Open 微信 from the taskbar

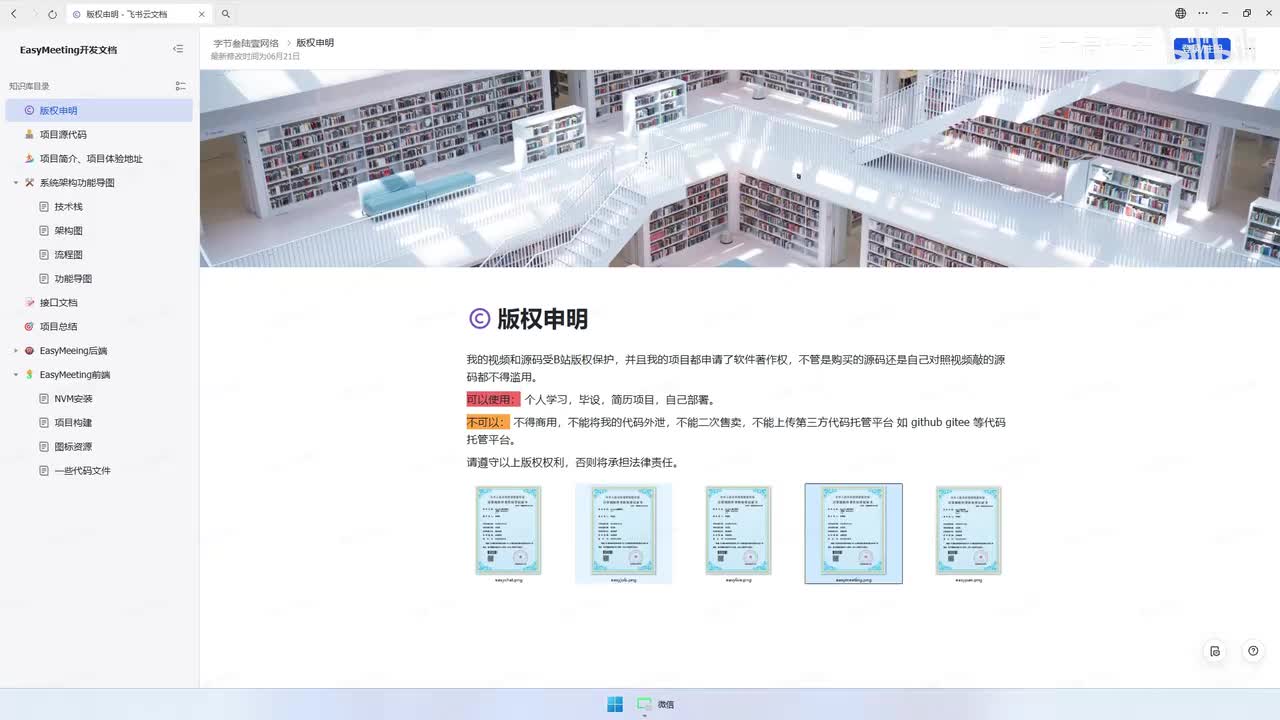point(656,704)
